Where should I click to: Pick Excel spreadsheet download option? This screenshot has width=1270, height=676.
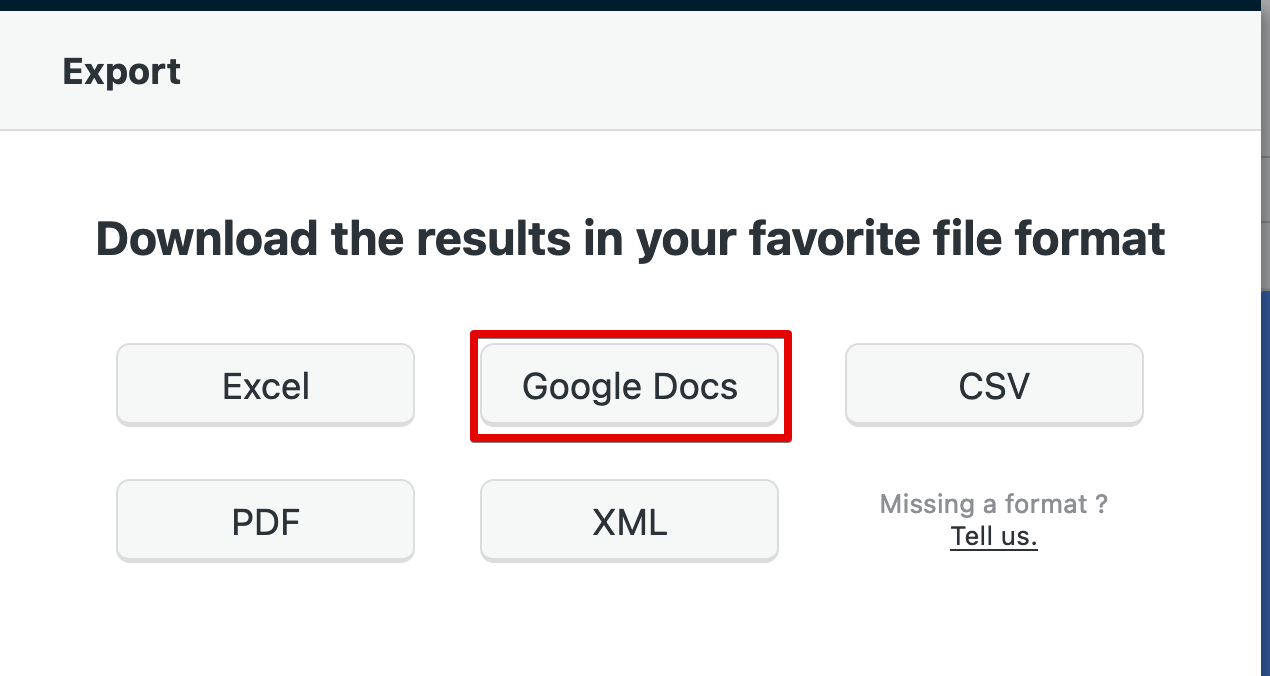(x=265, y=385)
